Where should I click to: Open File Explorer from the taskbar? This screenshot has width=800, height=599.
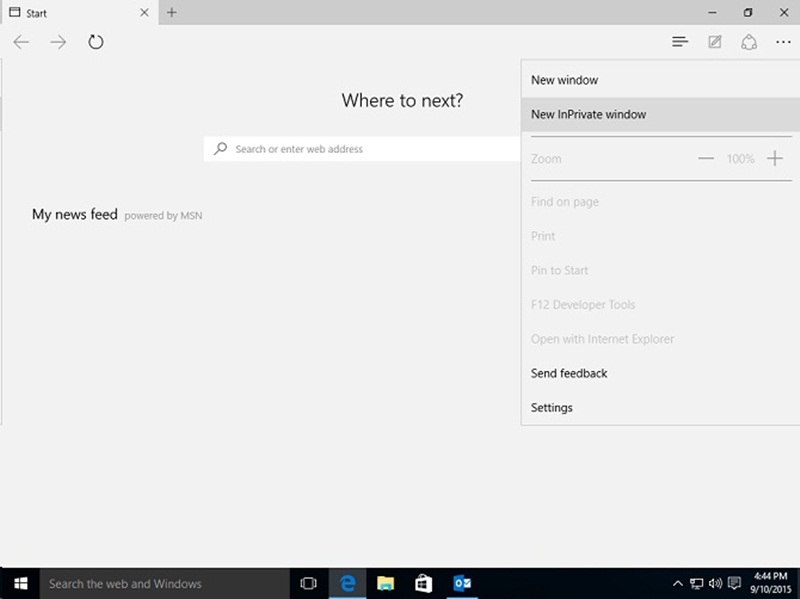[x=386, y=584]
